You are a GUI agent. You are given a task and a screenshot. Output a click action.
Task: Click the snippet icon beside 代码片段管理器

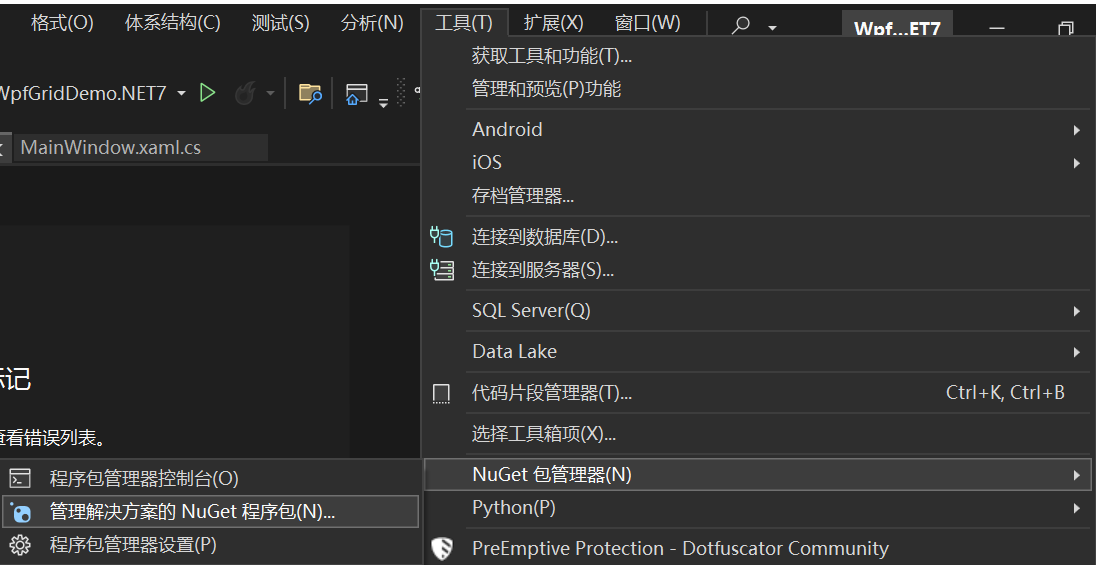click(441, 394)
